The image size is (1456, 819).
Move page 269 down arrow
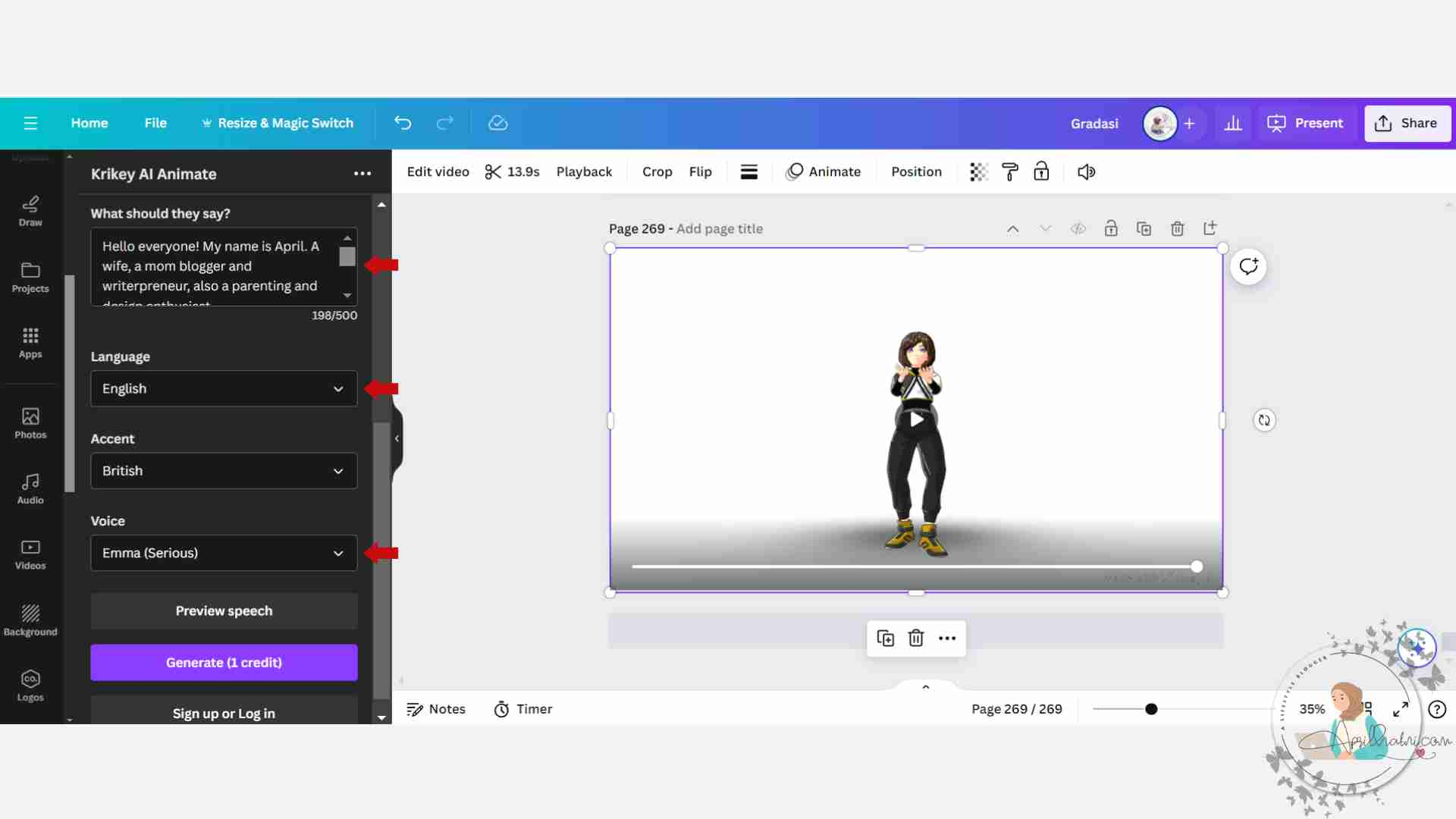point(1046,228)
